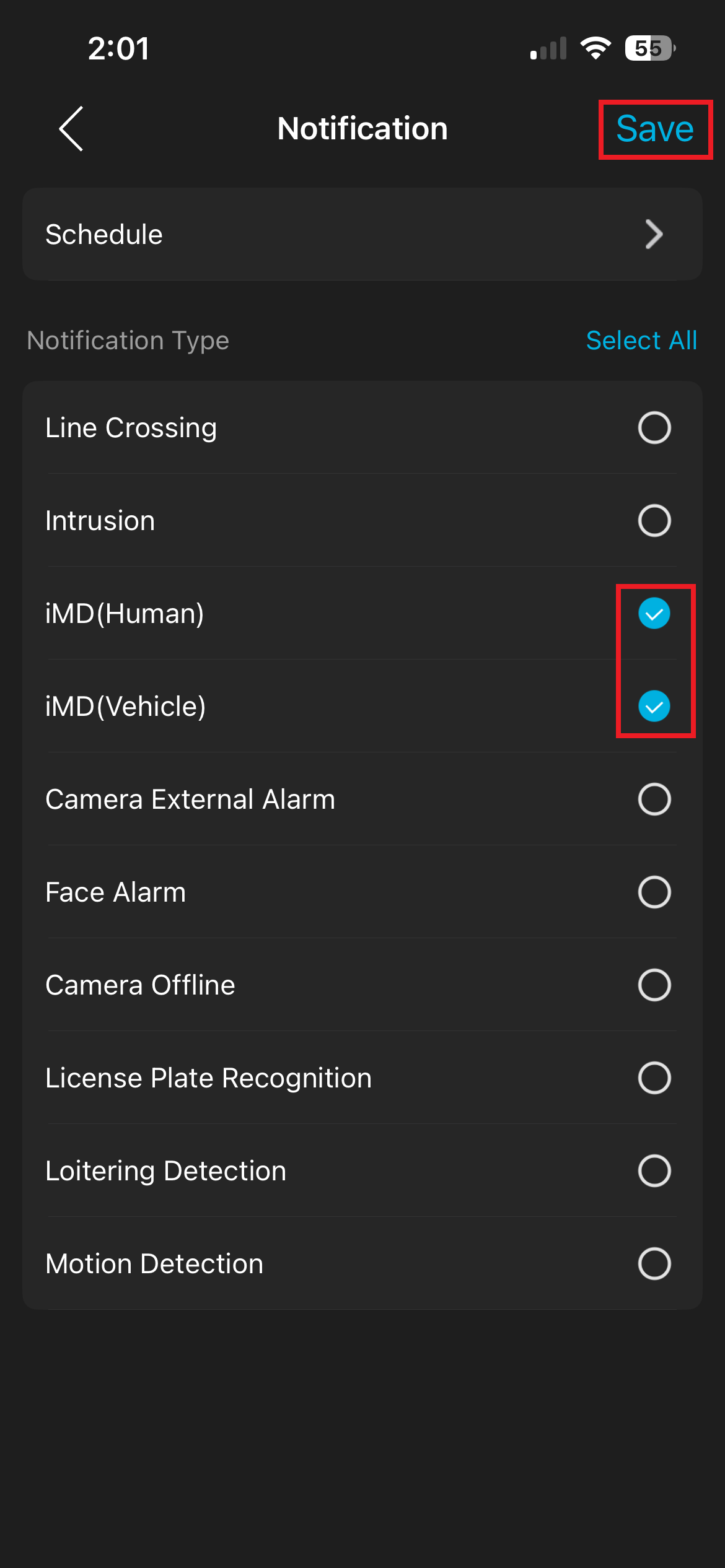Image resolution: width=725 pixels, height=1568 pixels.
Task: Enable Camera External Alarm notifications
Action: [x=654, y=799]
